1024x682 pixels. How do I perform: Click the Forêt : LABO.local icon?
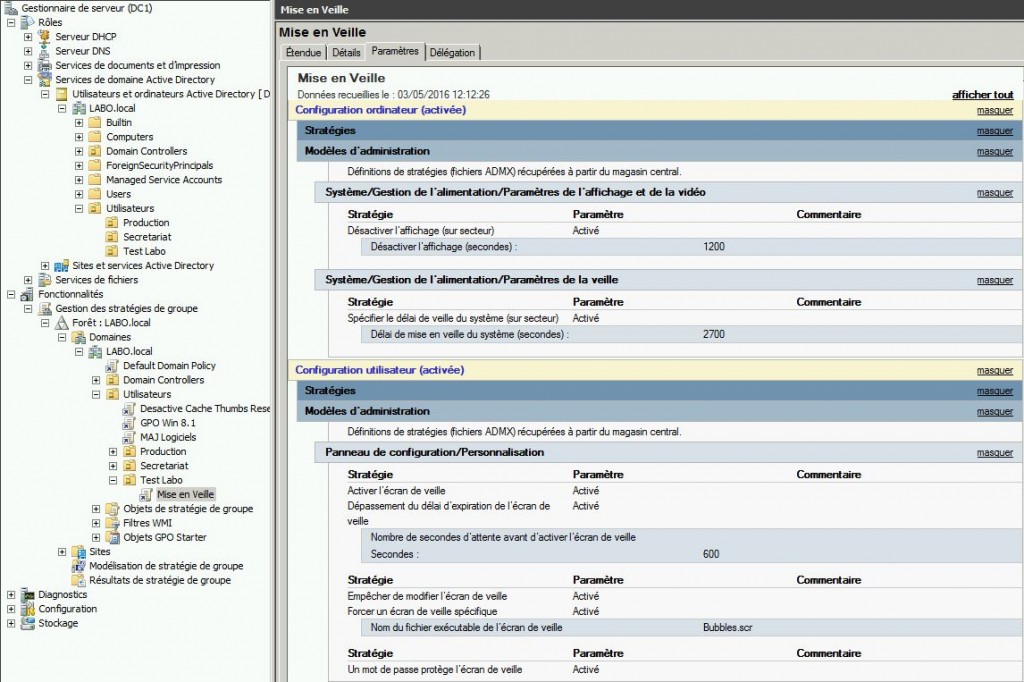click(x=61, y=323)
